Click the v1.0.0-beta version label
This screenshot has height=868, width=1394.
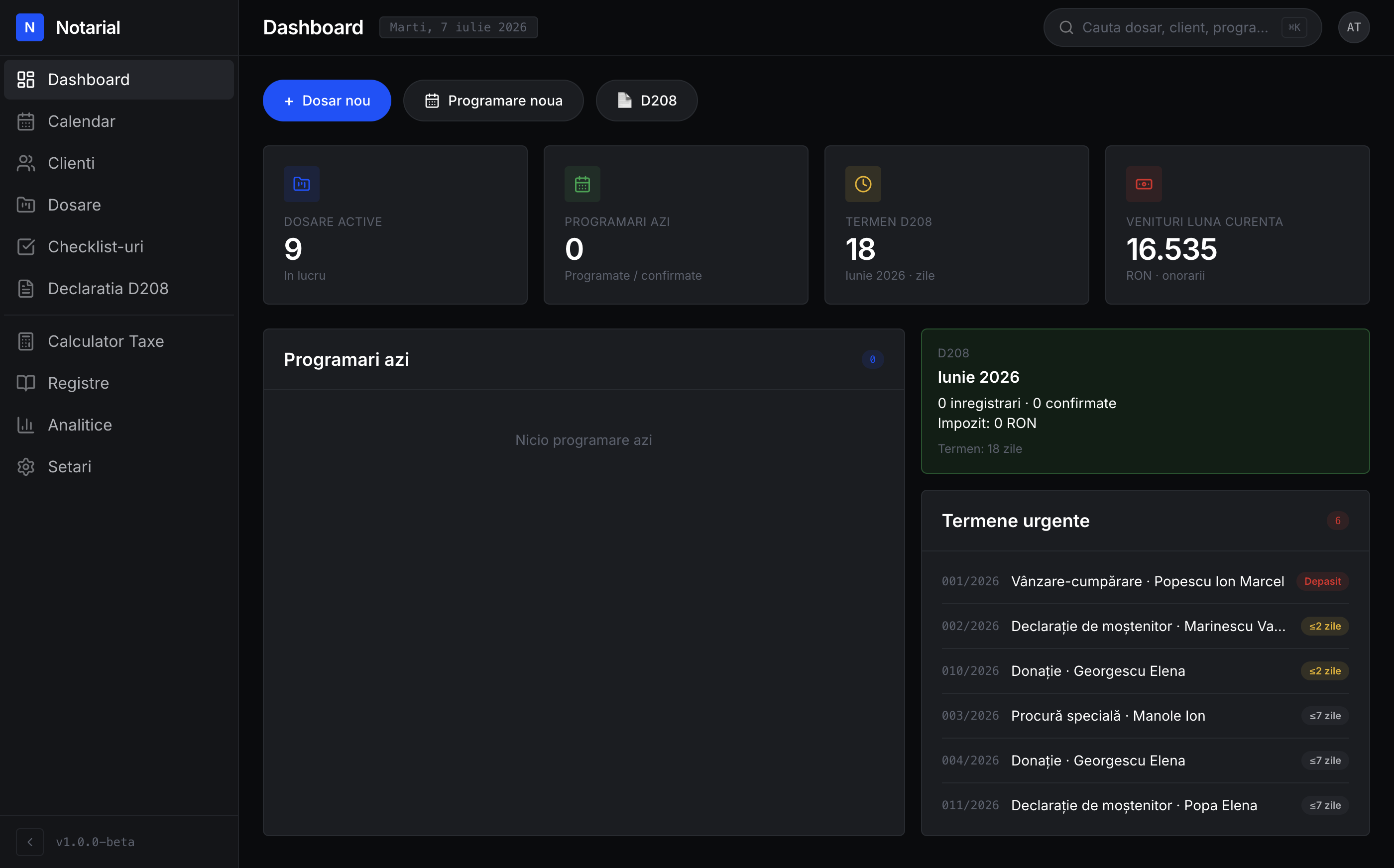[x=95, y=842]
